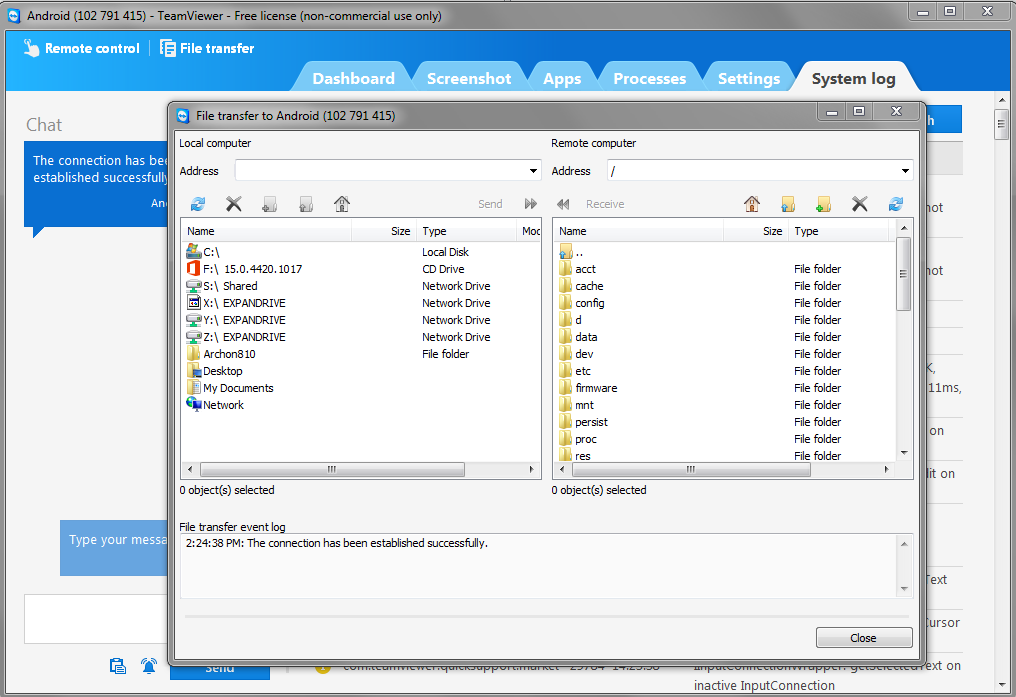Screen dimensions: 1016x697
Task: Toggle chat notification sound bell
Action: point(148,666)
